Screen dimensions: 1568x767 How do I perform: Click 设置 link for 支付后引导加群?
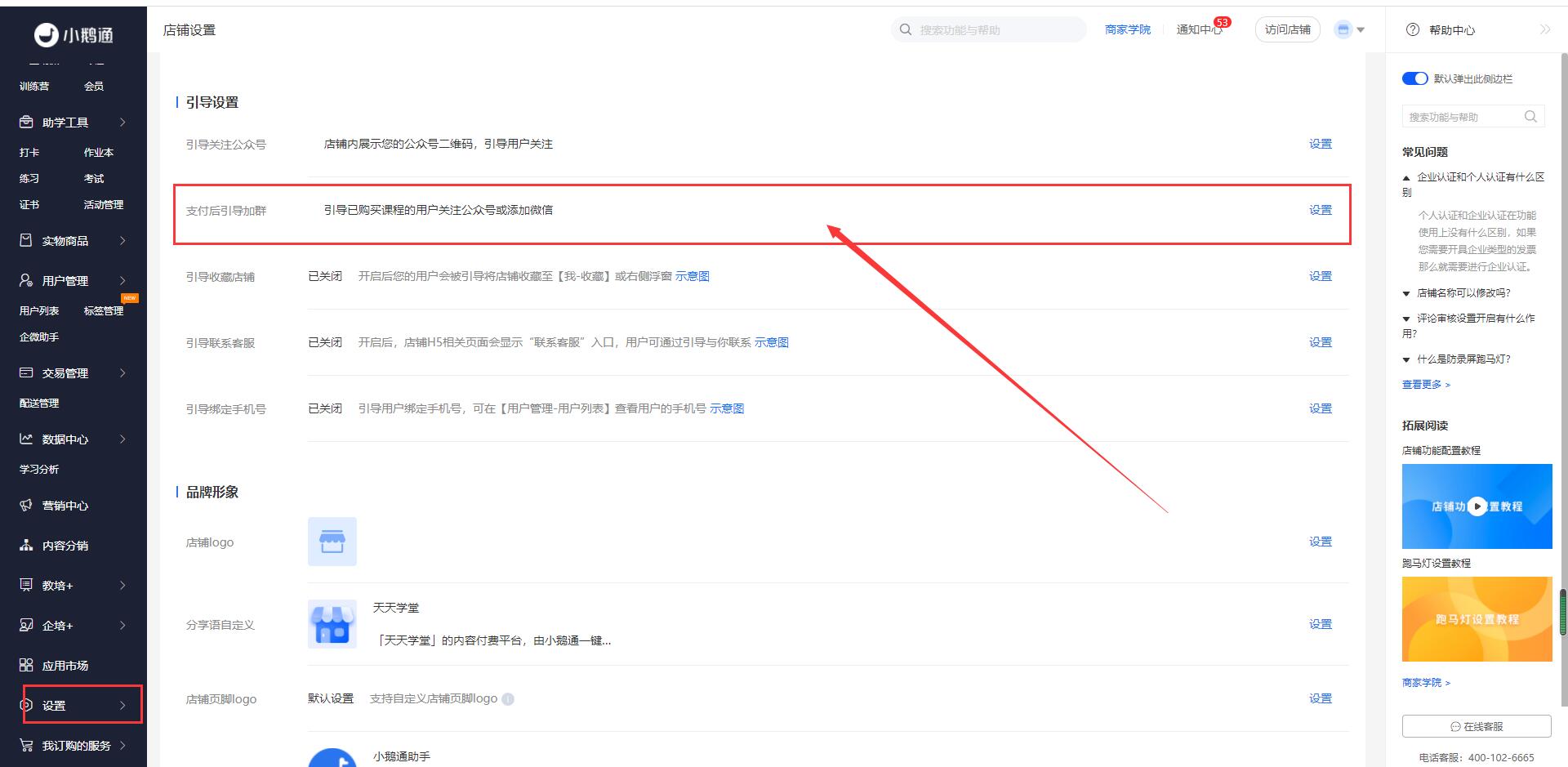[x=1320, y=210]
